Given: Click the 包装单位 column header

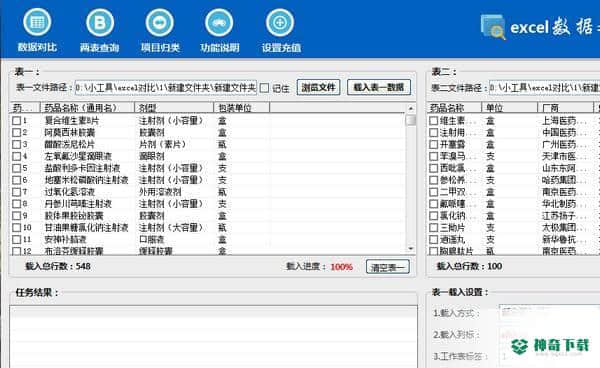Looking at the screenshot, I should pos(241,108).
